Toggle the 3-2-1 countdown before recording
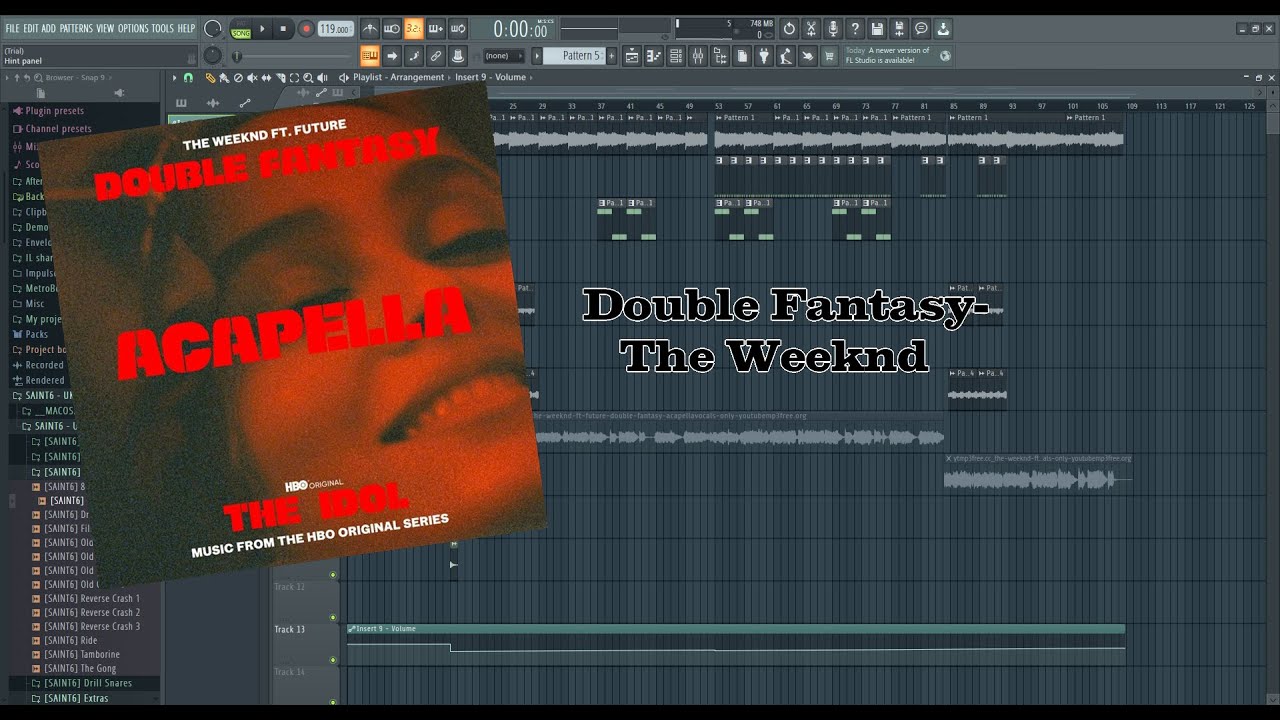The image size is (1280, 720). [x=414, y=29]
